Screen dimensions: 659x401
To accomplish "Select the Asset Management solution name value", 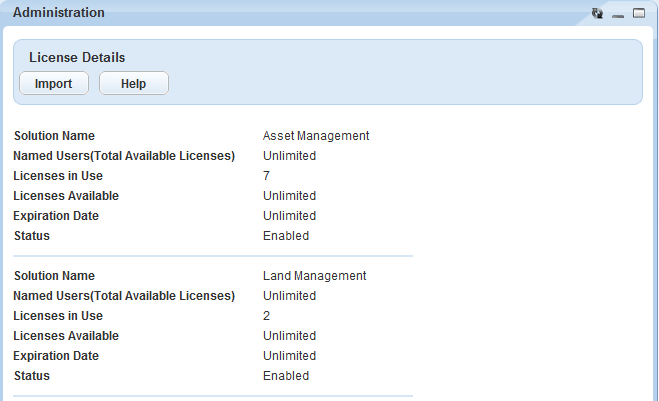I will [316, 136].
